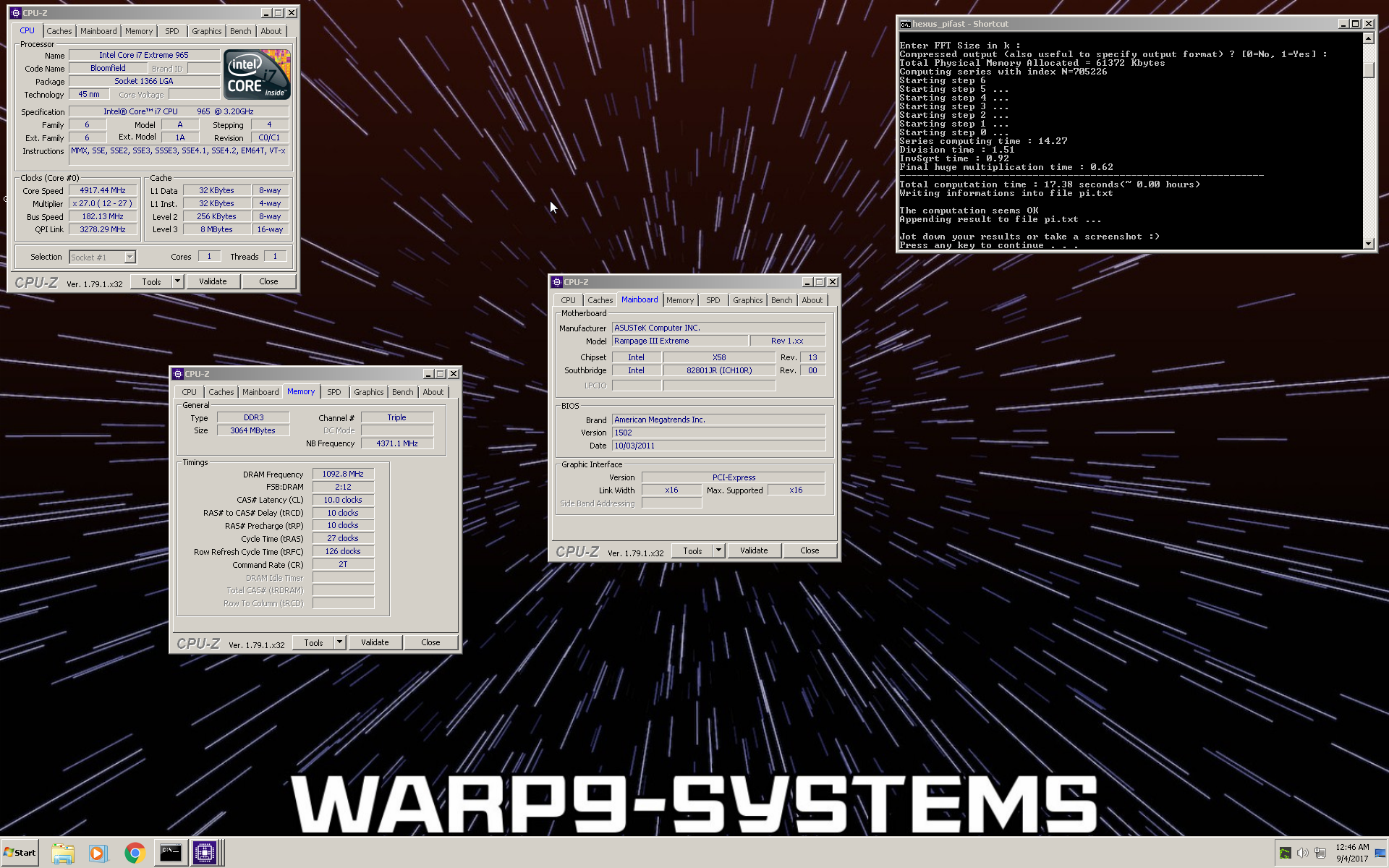Activate the CPU-Z taskbar button
1389x868 pixels.
[x=205, y=853]
